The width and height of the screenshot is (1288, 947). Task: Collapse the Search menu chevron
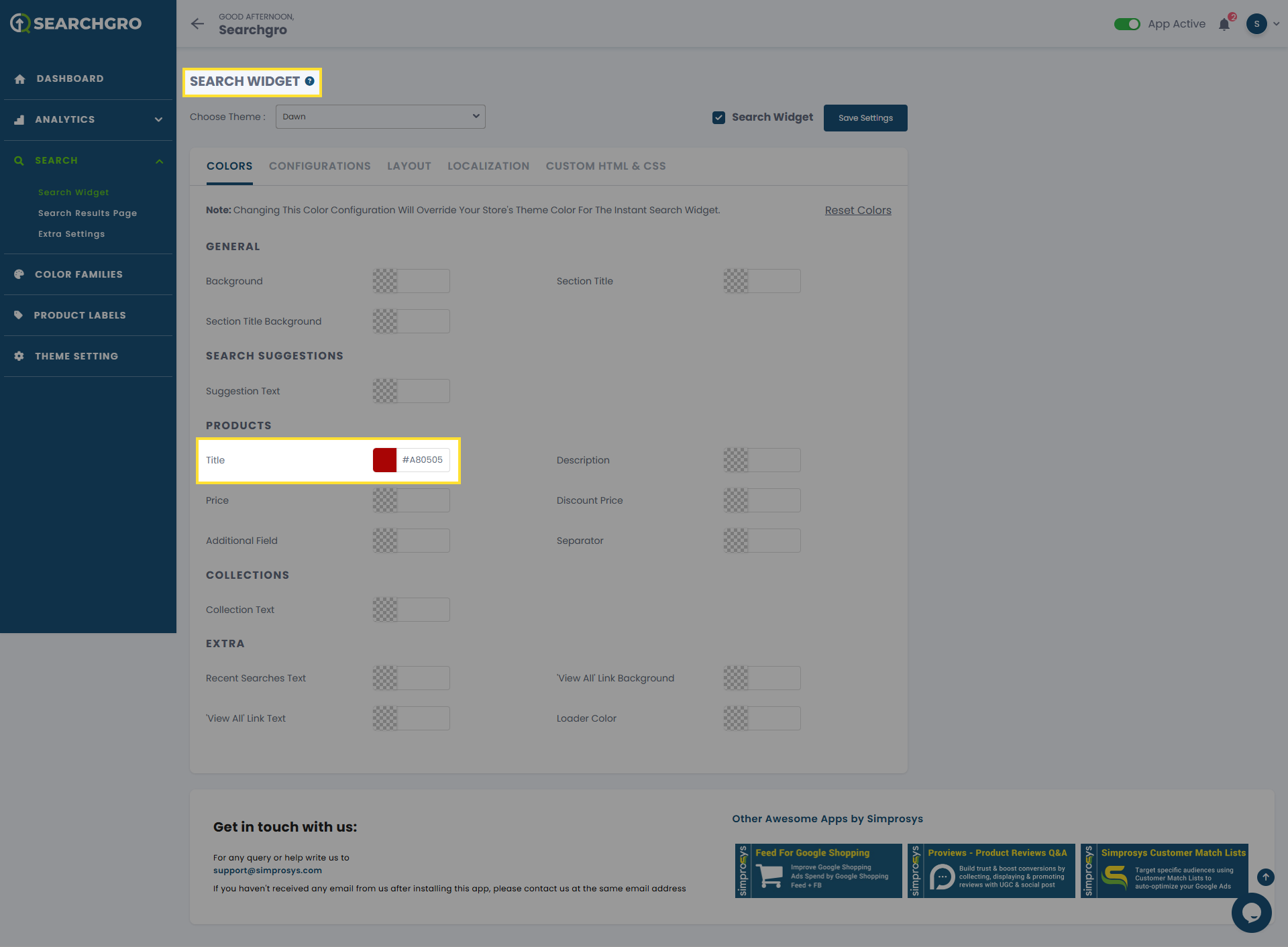pyautogui.click(x=159, y=161)
